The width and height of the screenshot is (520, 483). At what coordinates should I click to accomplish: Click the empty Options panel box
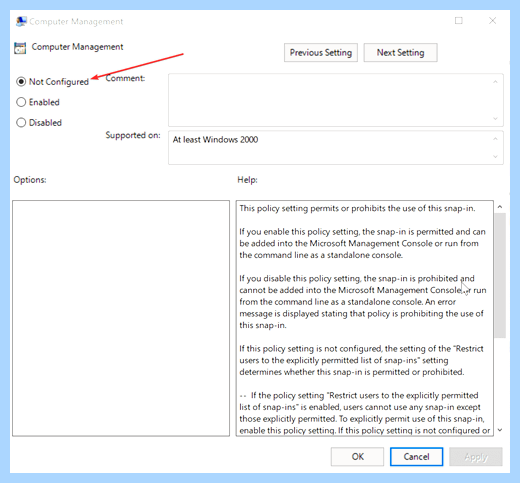[121, 318]
